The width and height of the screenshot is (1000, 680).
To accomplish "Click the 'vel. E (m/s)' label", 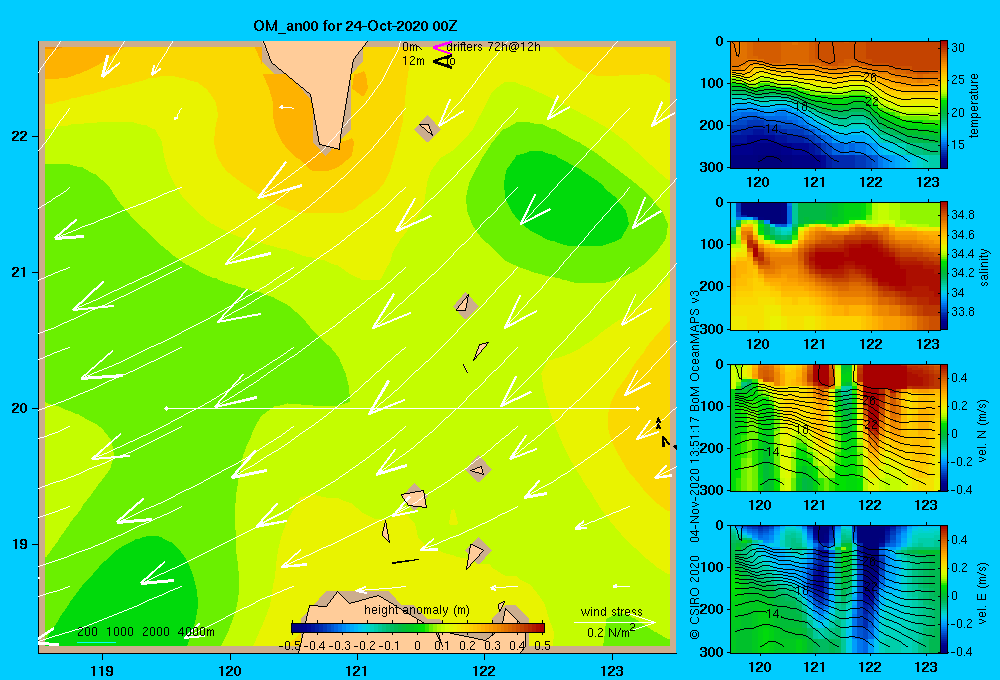I will point(983,592).
